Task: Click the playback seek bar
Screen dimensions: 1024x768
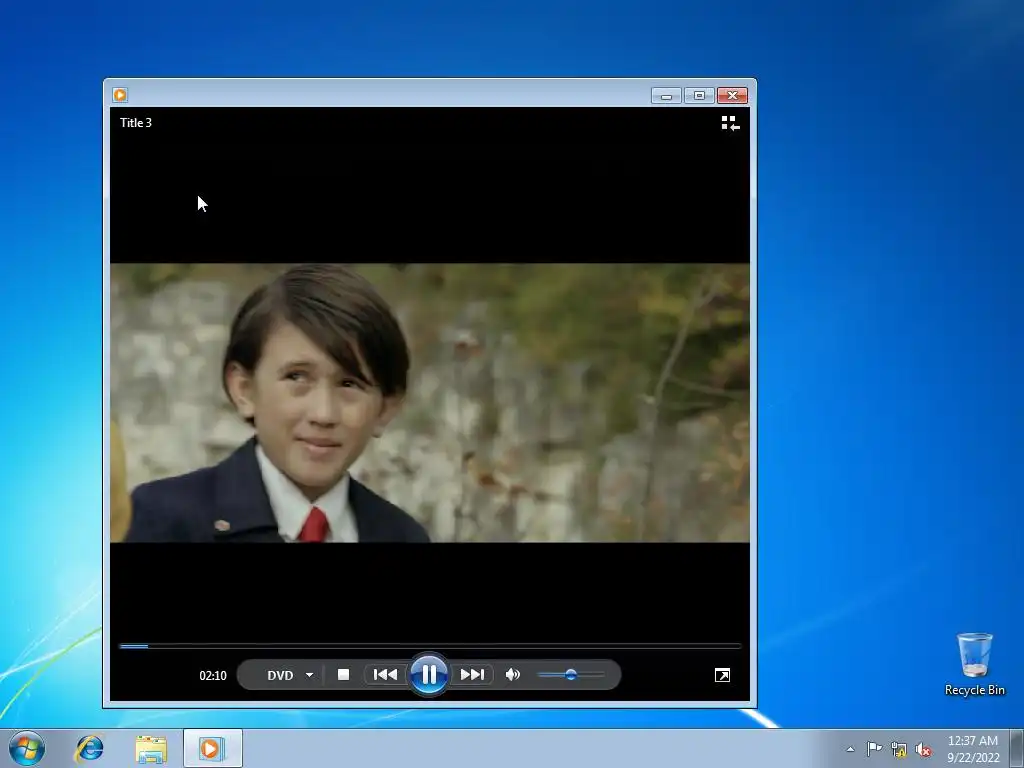Action: coord(430,646)
